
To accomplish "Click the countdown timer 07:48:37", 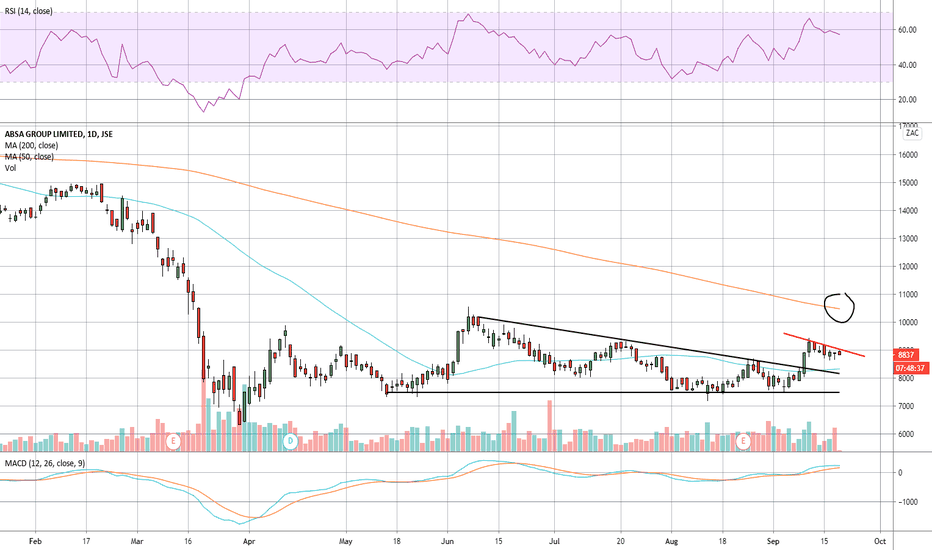I will tap(910, 368).
